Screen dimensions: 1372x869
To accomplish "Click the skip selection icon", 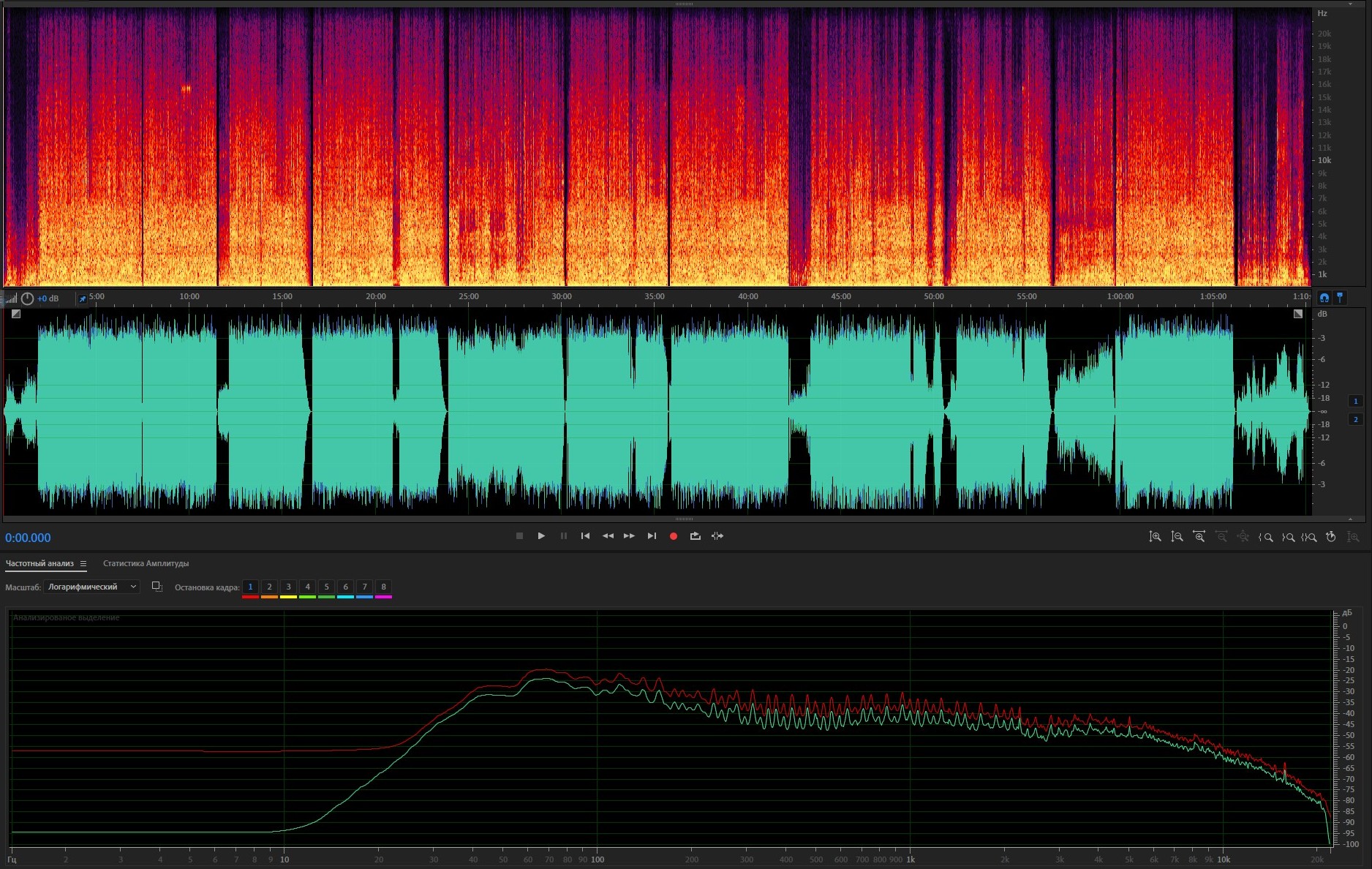I will 717,536.
